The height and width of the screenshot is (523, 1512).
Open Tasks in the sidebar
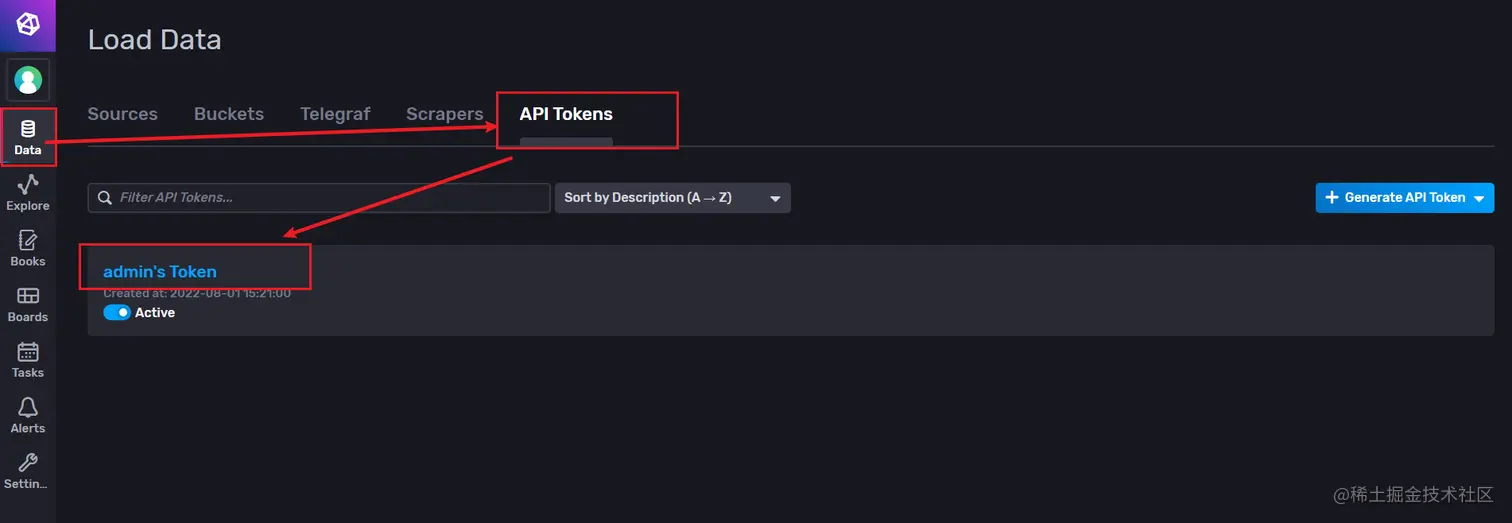[28, 361]
